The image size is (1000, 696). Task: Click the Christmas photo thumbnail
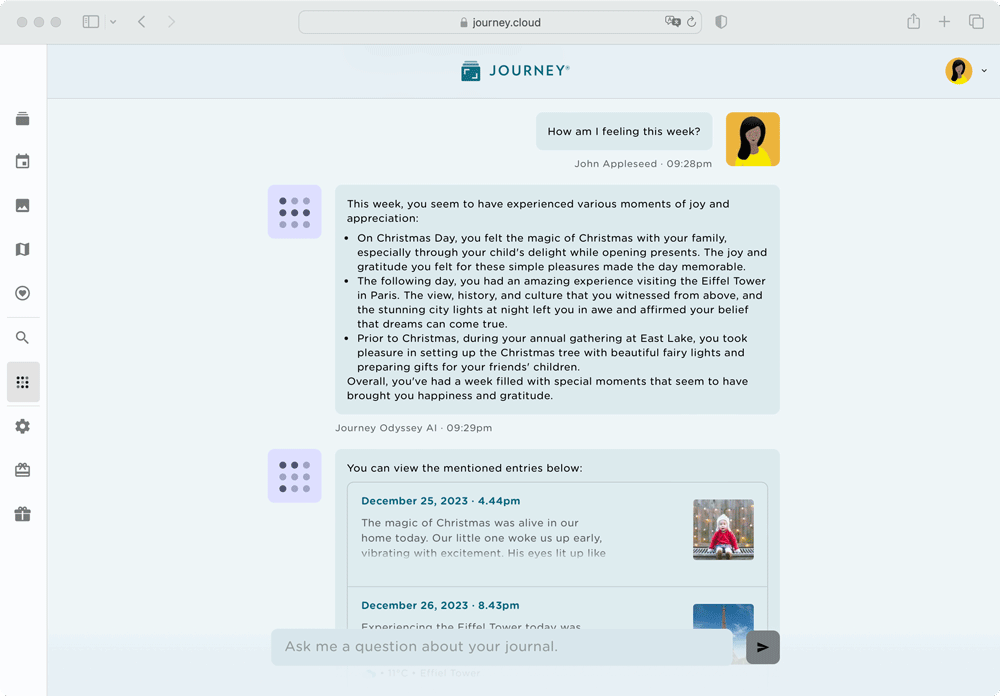[723, 530]
